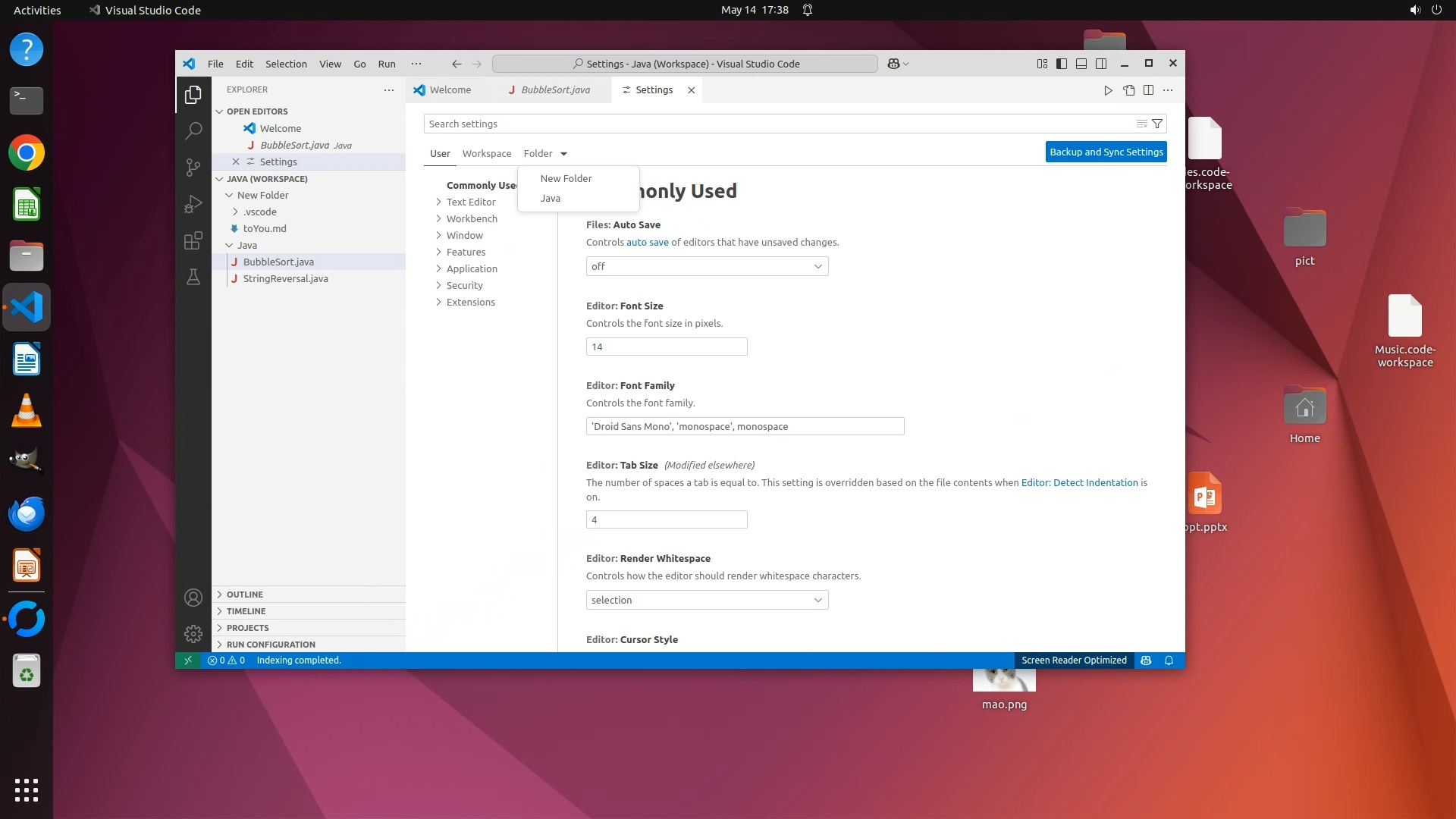Click the filter settings funnel icon
Viewport: 1456px width, 819px height.
coord(1157,124)
